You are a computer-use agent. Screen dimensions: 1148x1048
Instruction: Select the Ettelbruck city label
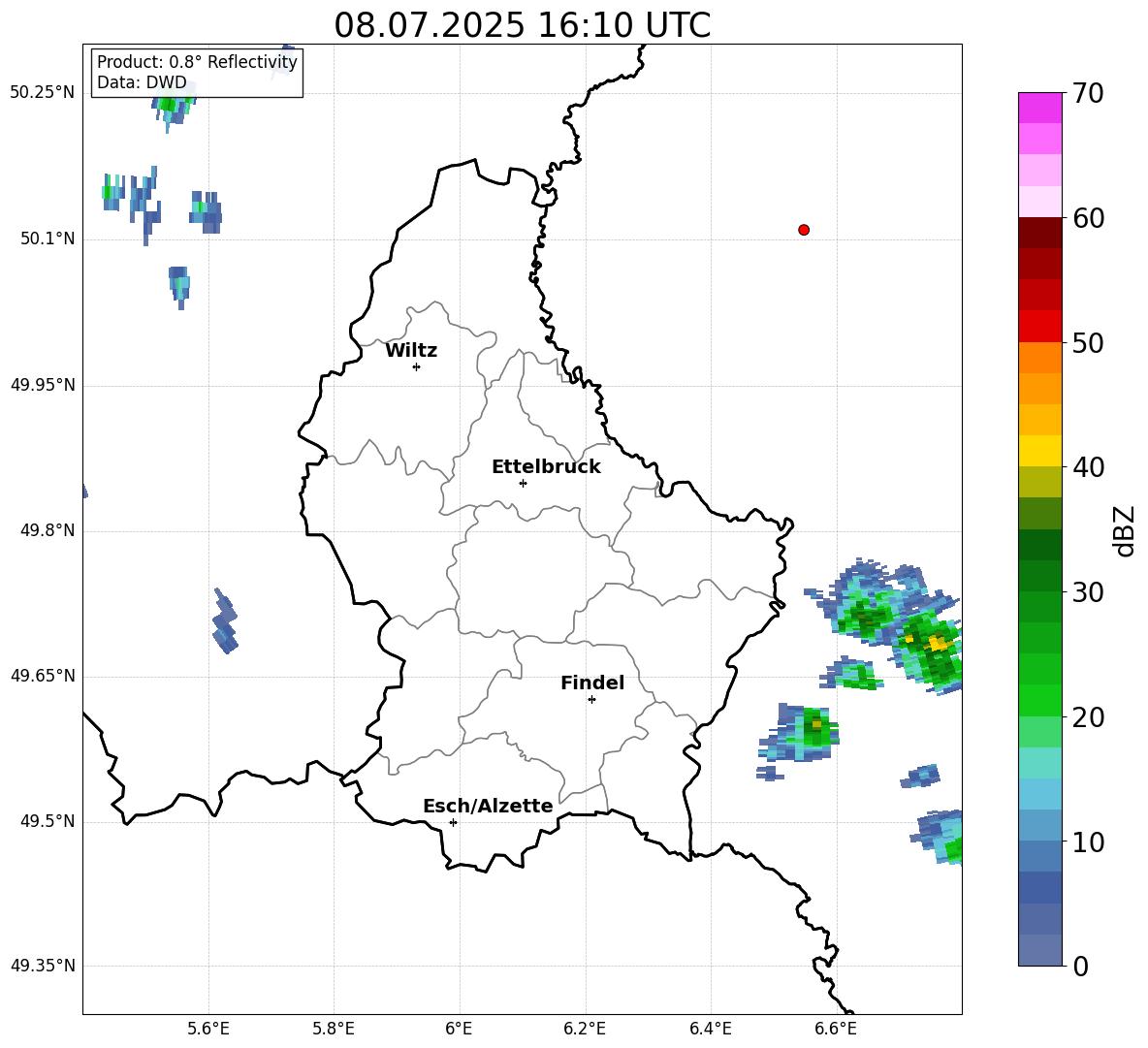(x=546, y=467)
